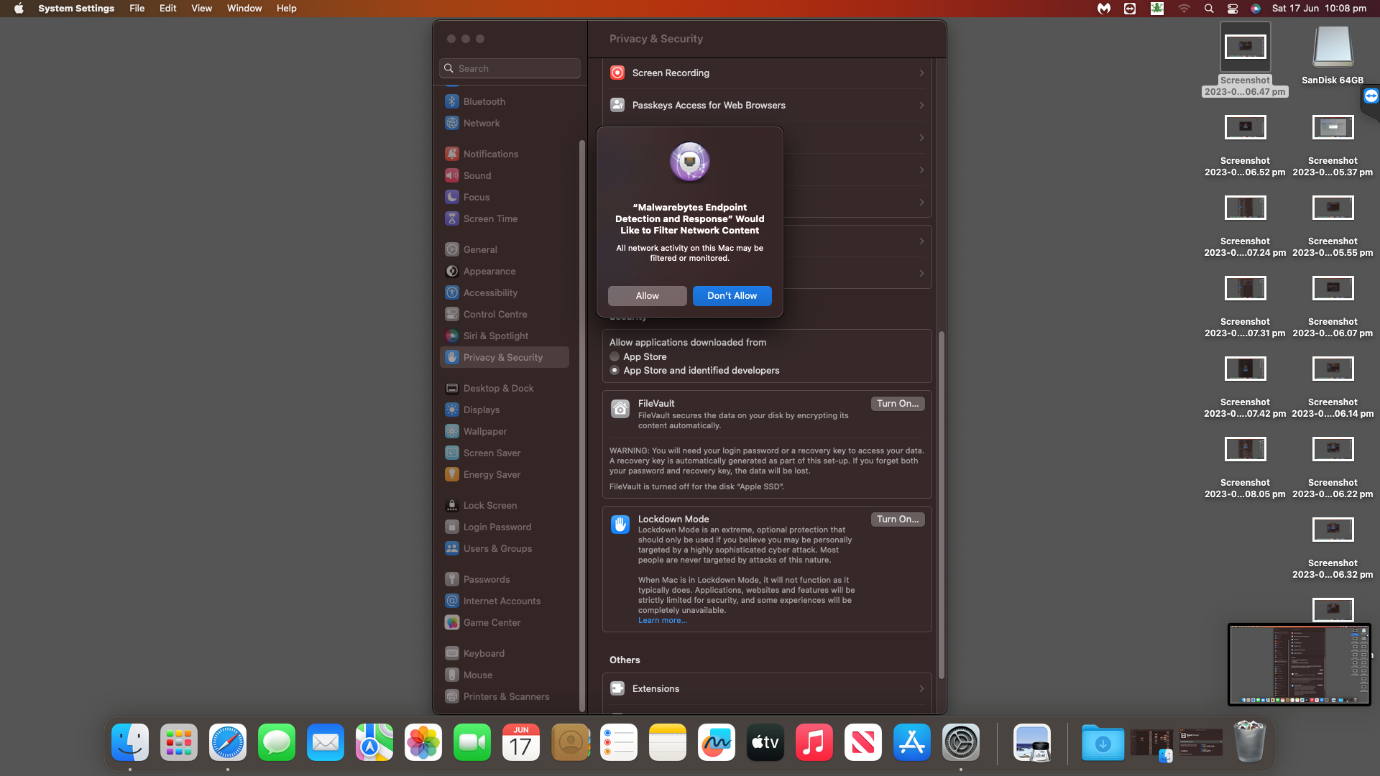Viewport: 1380px width, 776px height.
Task: Open the Apple menu
Action: point(18,8)
